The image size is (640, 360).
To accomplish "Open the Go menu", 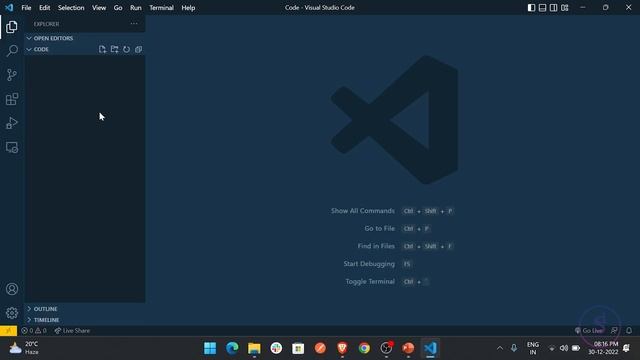I will (x=118, y=8).
